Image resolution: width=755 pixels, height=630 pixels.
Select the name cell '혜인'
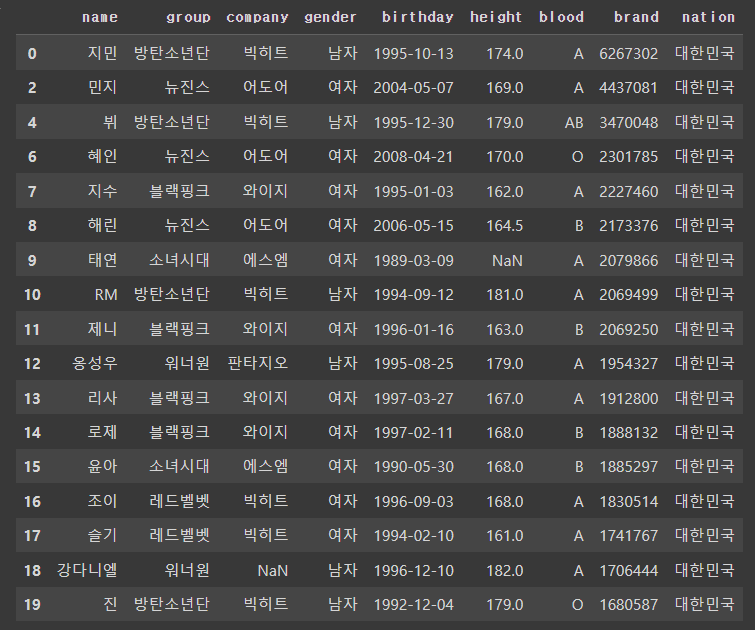click(102, 156)
